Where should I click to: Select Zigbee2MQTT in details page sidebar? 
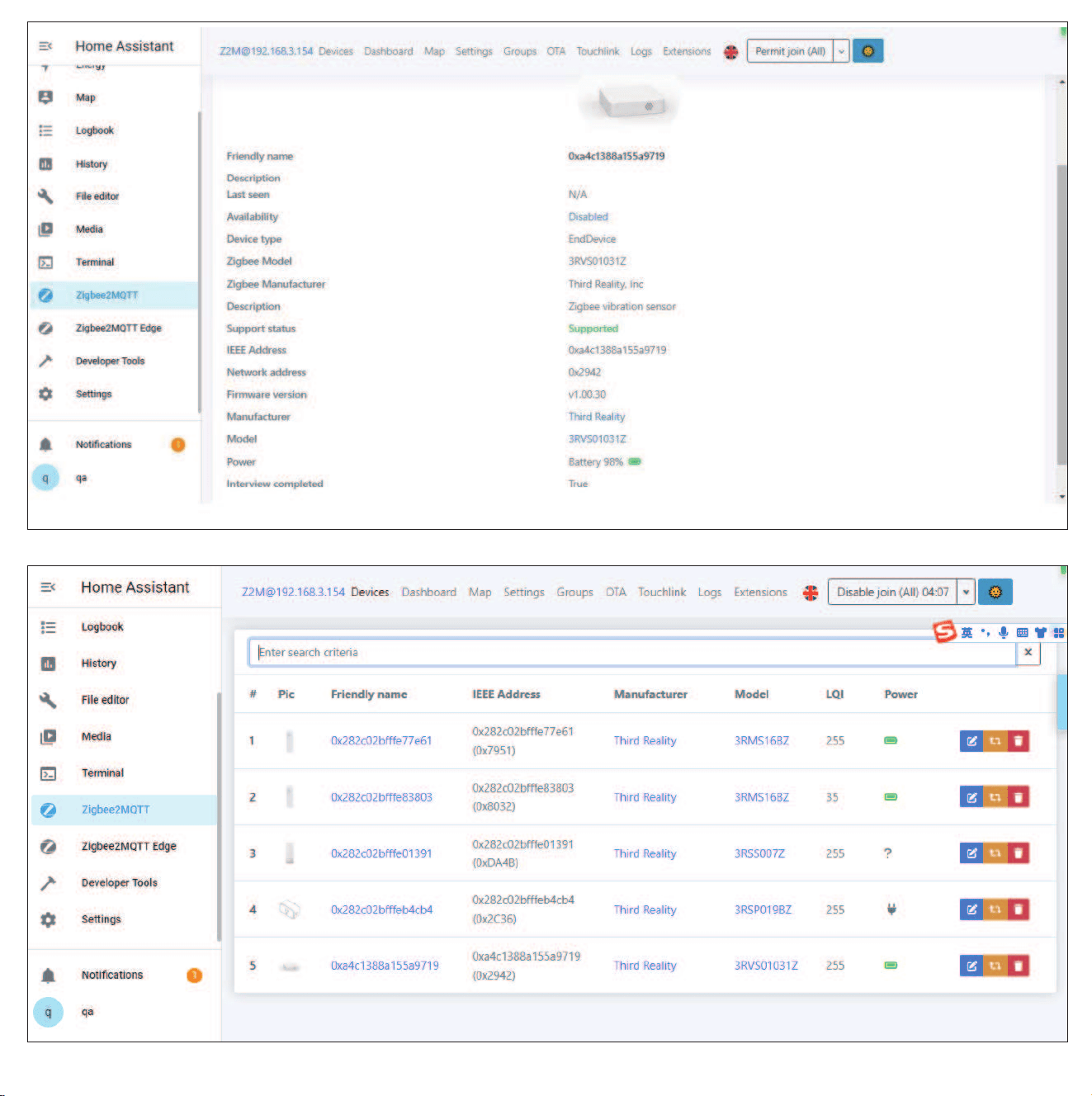coord(115,295)
